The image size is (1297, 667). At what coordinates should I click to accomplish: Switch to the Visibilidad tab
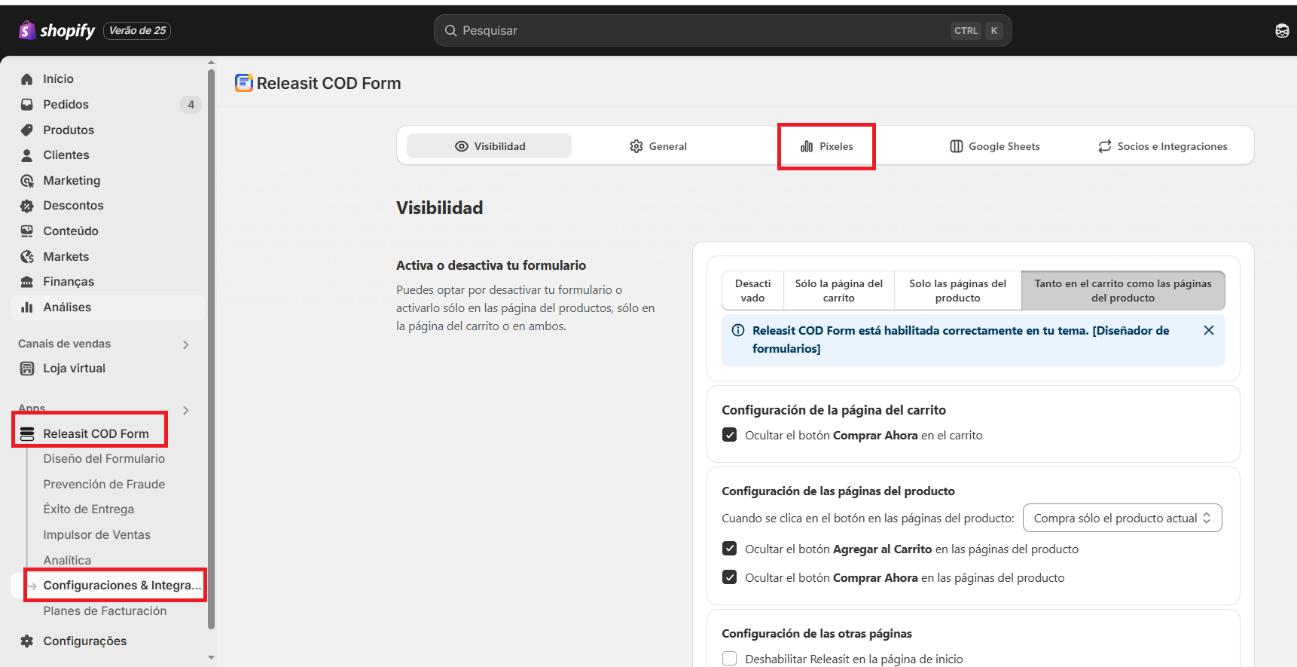point(489,146)
